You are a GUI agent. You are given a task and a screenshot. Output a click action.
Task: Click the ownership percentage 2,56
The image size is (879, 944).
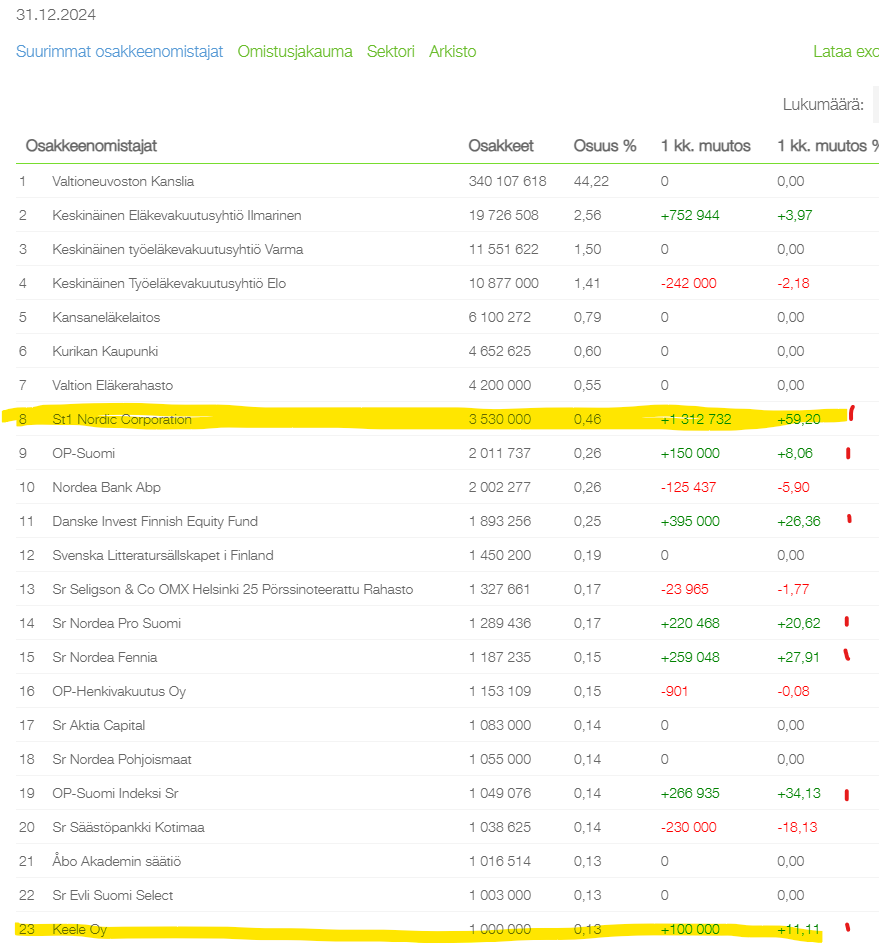(588, 216)
